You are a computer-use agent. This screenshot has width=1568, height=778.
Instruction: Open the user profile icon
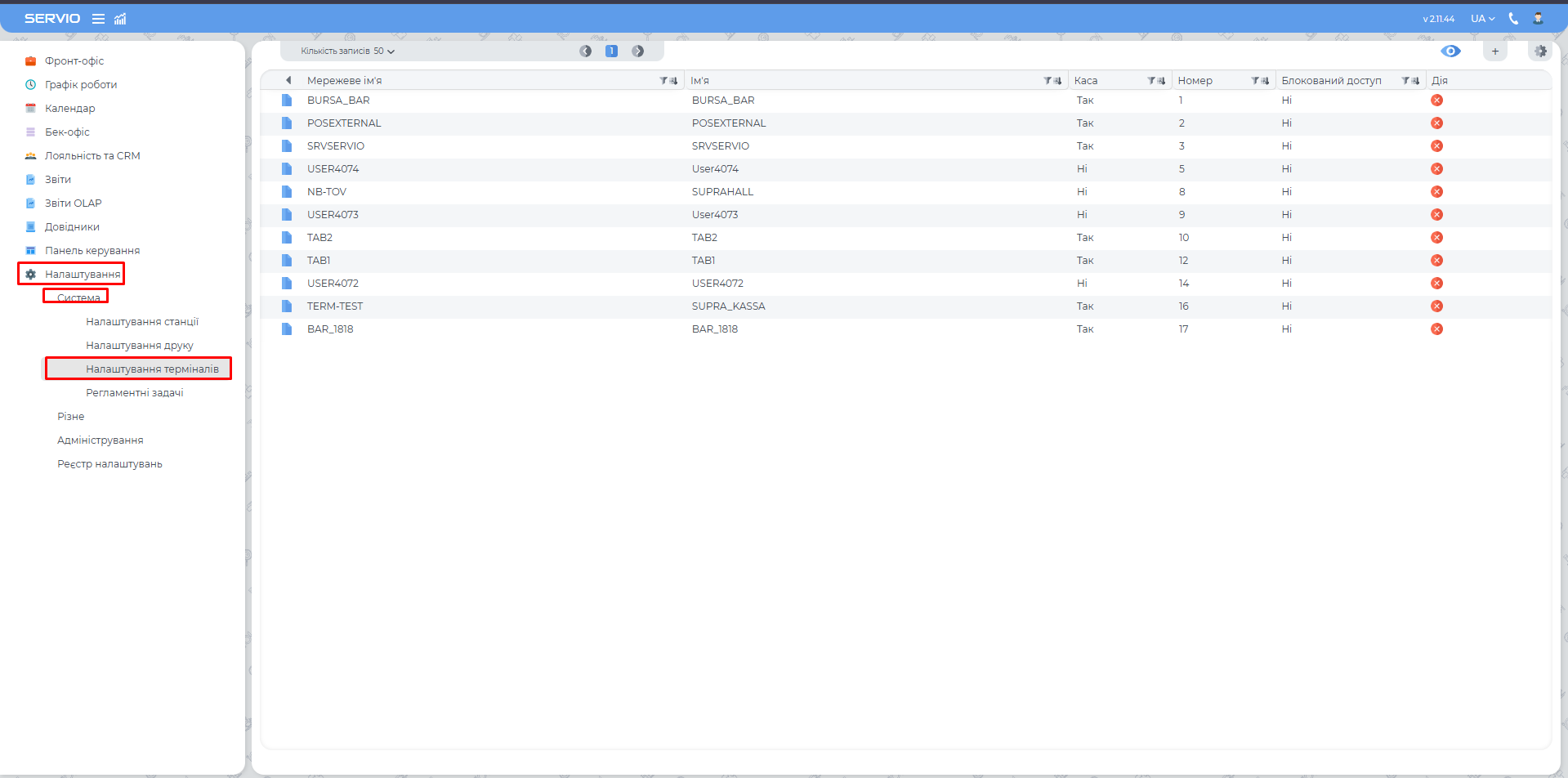[x=1538, y=19]
